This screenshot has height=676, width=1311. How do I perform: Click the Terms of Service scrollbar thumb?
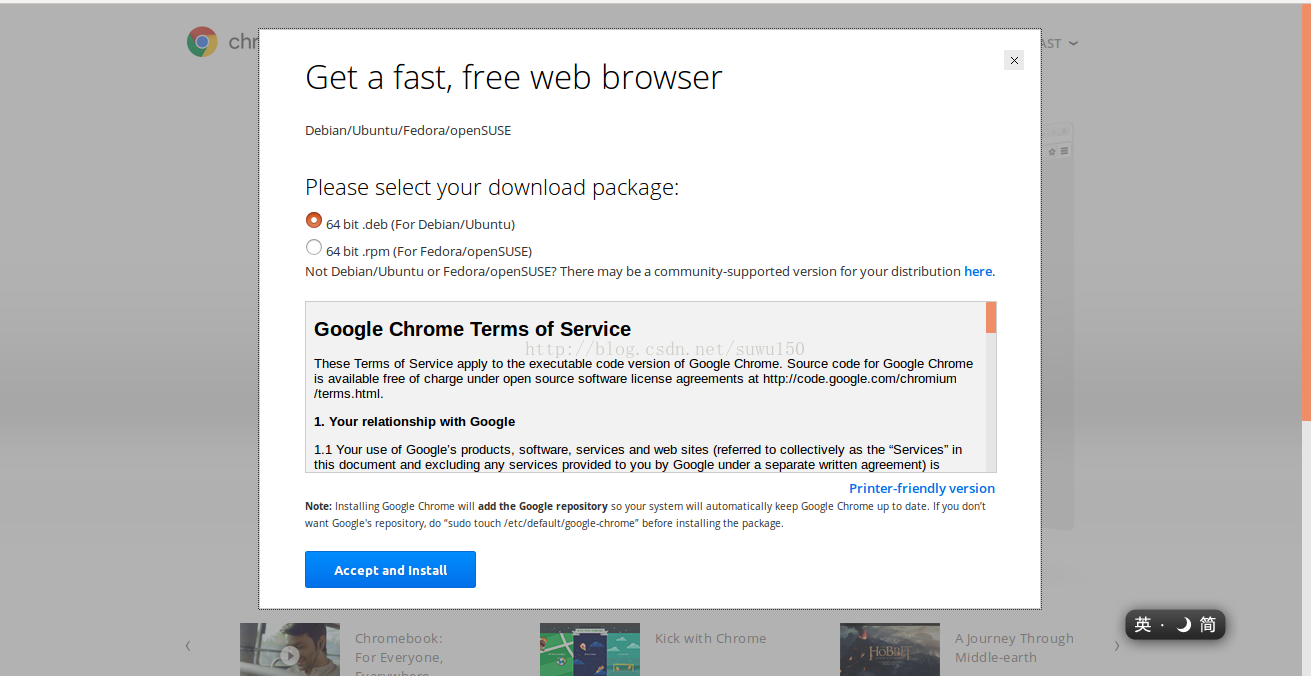991,318
